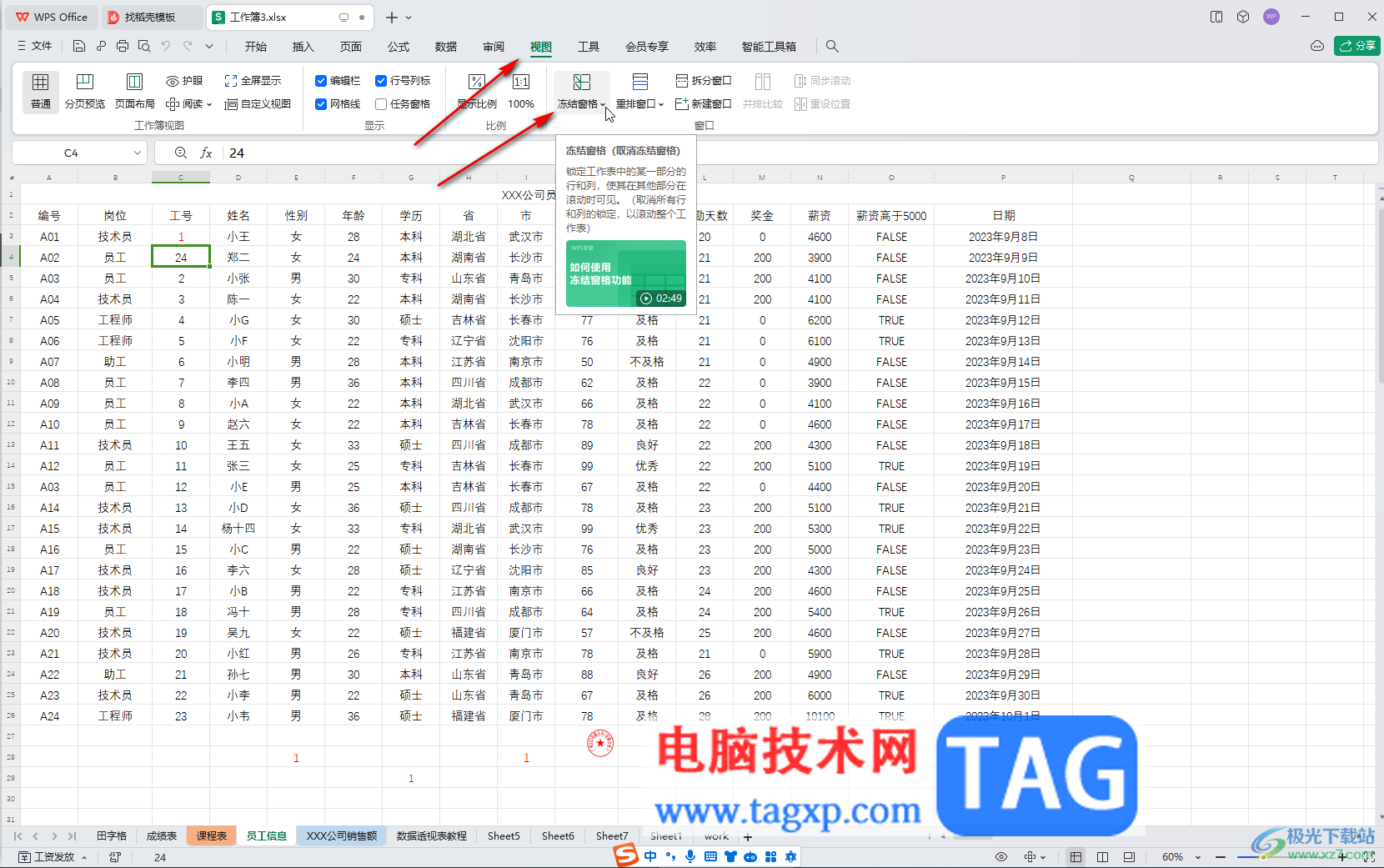
Task: Set zoom to 100% icon
Action: pyautogui.click(x=521, y=82)
